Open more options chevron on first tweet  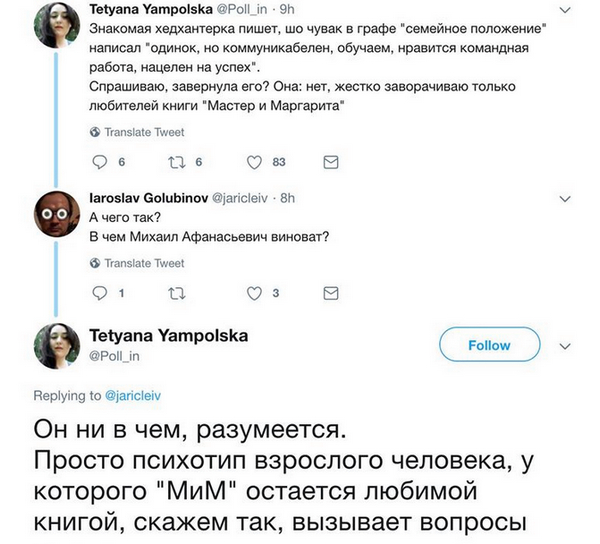pos(567,8)
